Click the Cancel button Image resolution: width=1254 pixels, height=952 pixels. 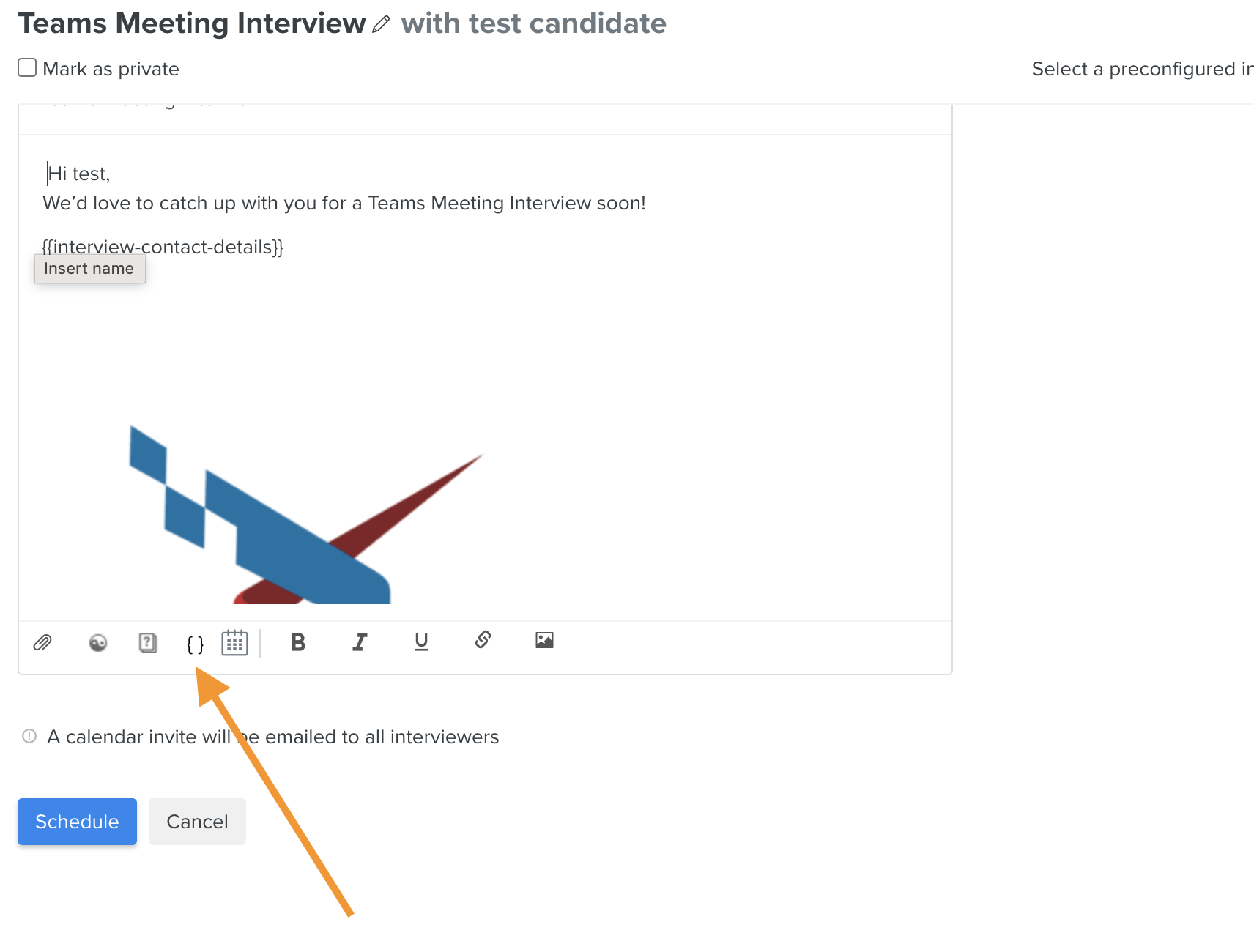coord(197,822)
